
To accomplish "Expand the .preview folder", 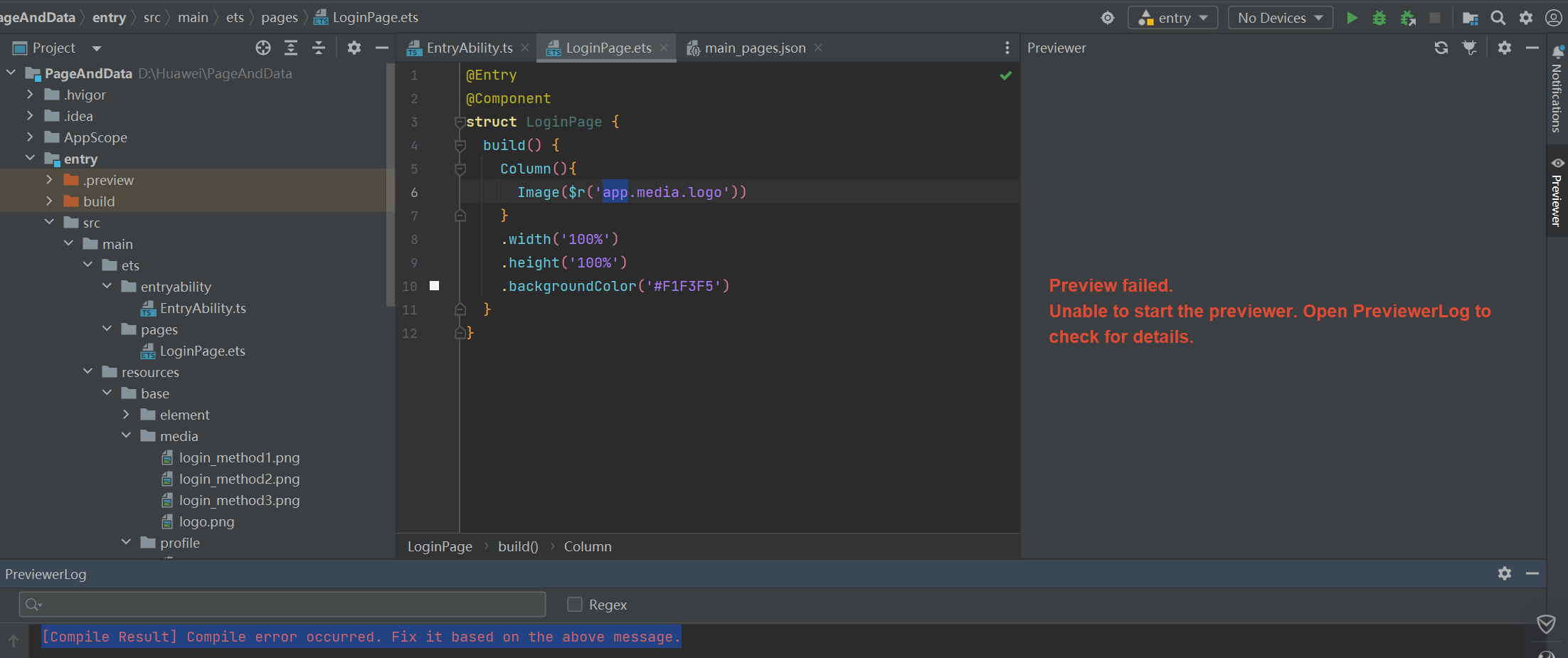I will click(49, 179).
